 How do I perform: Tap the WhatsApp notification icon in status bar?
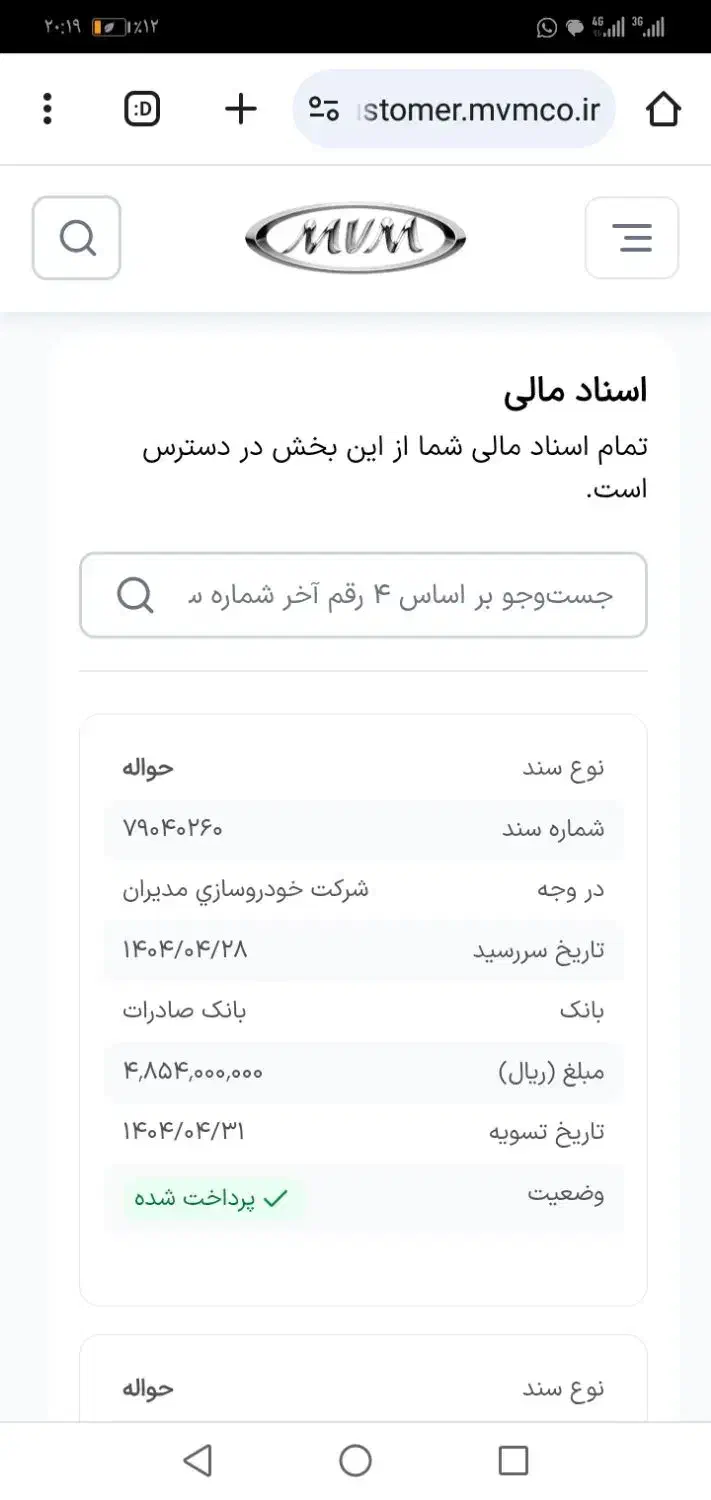tap(546, 28)
